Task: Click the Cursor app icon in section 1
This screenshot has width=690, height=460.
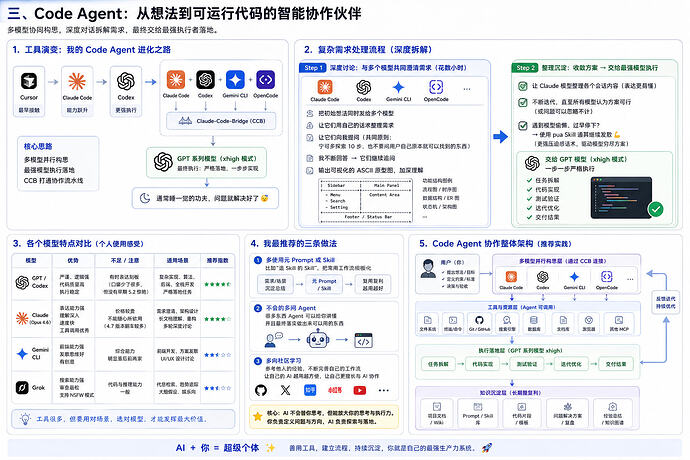Action: coord(29,81)
